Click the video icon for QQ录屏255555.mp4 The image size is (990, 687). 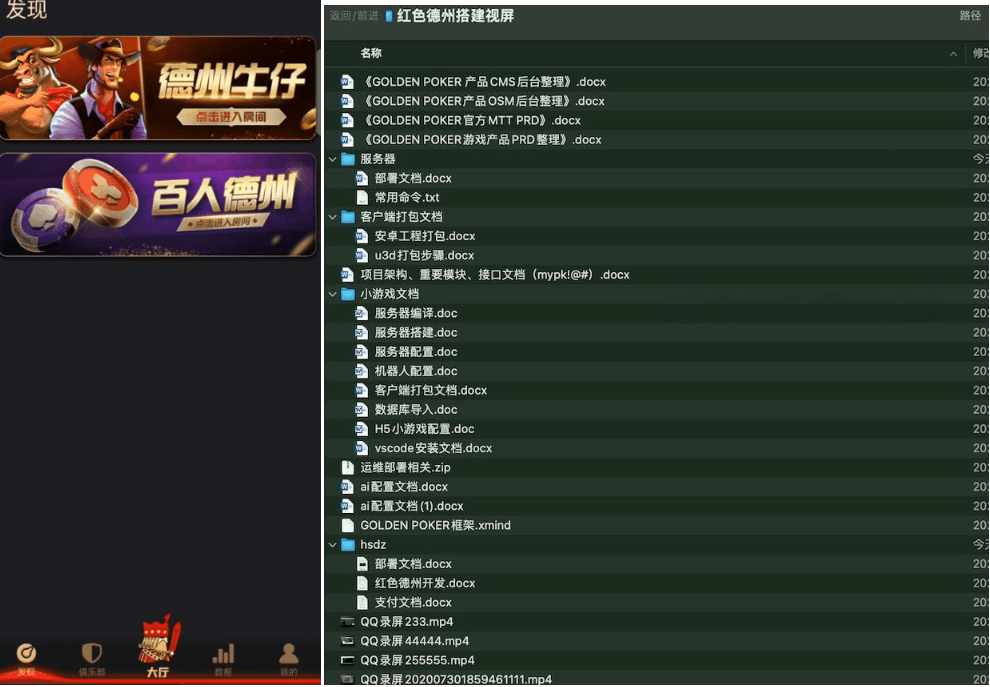347,660
